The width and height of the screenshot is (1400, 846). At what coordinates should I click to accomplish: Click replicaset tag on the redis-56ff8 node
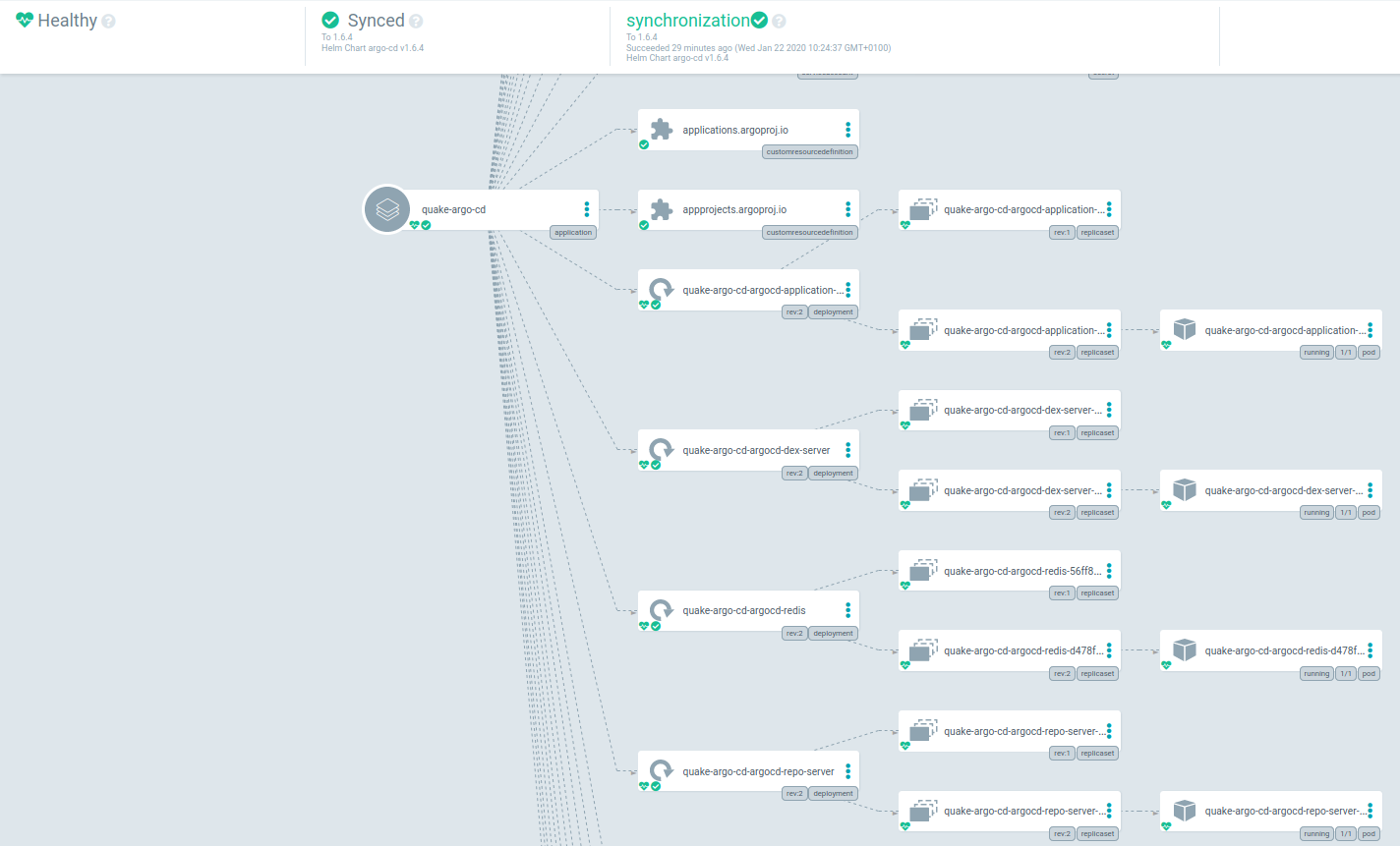pyautogui.click(x=1097, y=593)
